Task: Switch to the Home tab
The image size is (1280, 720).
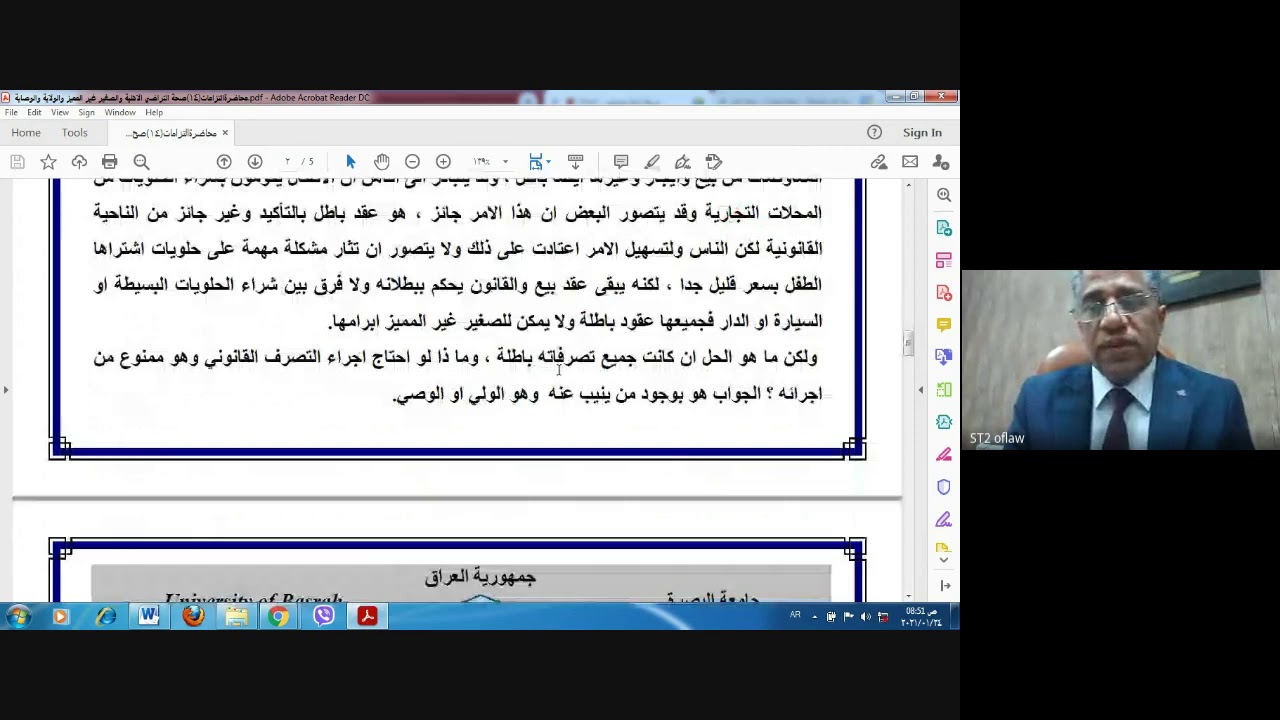Action: (x=26, y=133)
